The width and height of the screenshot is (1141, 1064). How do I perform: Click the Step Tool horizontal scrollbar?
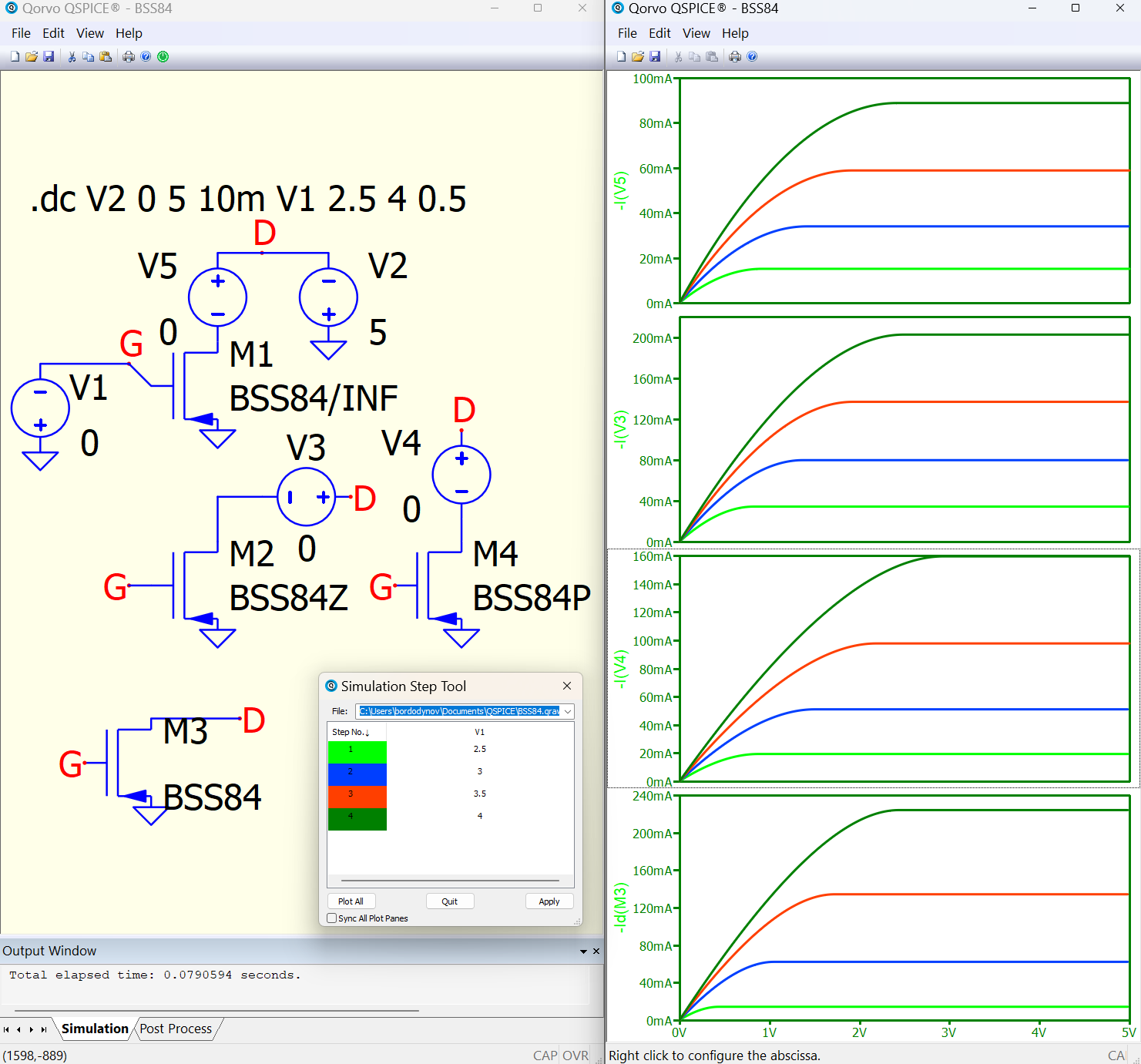(450, 880)
